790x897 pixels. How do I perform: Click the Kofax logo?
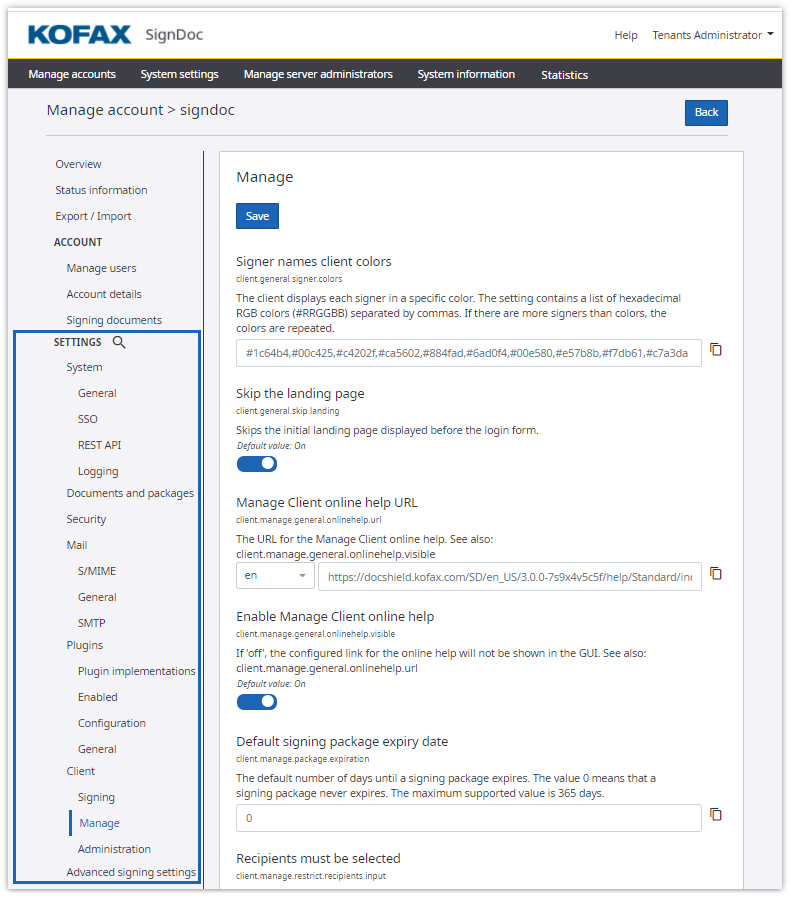click(80, 35)
